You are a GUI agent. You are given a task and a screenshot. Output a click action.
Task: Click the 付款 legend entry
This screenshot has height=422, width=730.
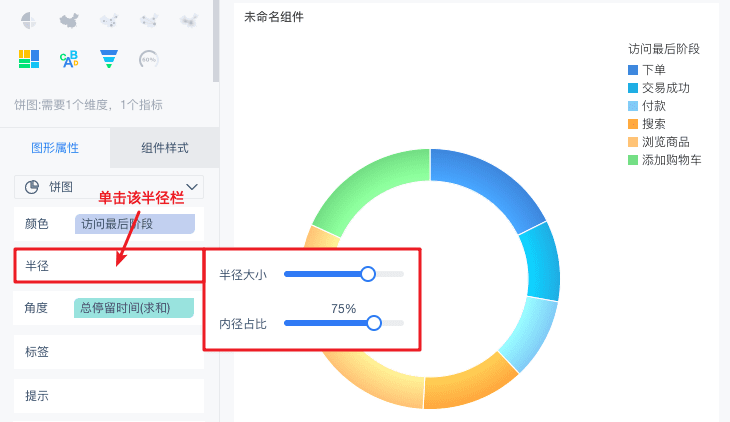(647, 106)
